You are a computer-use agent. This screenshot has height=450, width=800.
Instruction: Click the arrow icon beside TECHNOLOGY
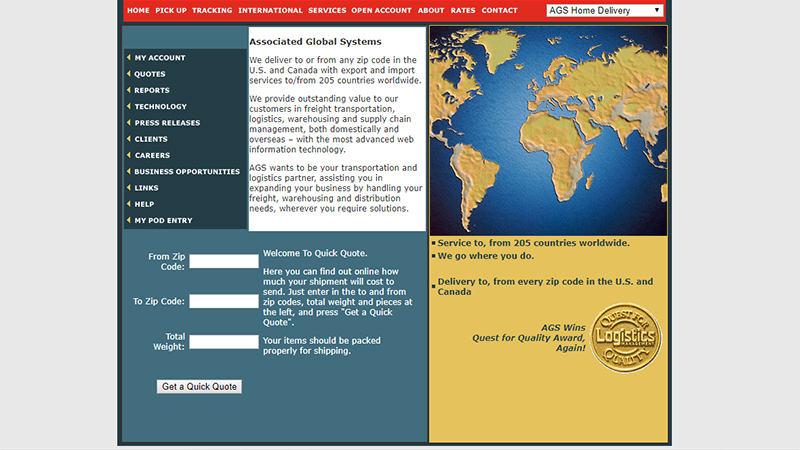click(x=129, y=106)
